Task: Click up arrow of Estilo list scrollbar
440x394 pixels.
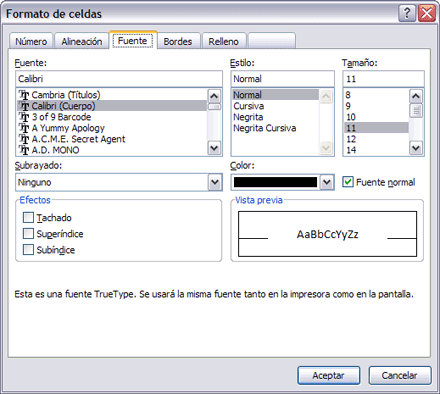Action: tap(326, 96)
